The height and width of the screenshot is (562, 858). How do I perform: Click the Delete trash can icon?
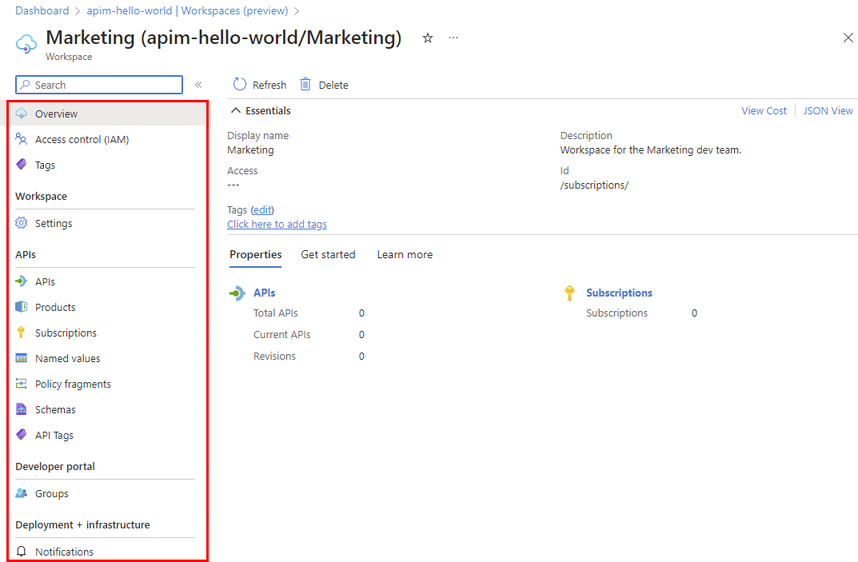point(306,85)
